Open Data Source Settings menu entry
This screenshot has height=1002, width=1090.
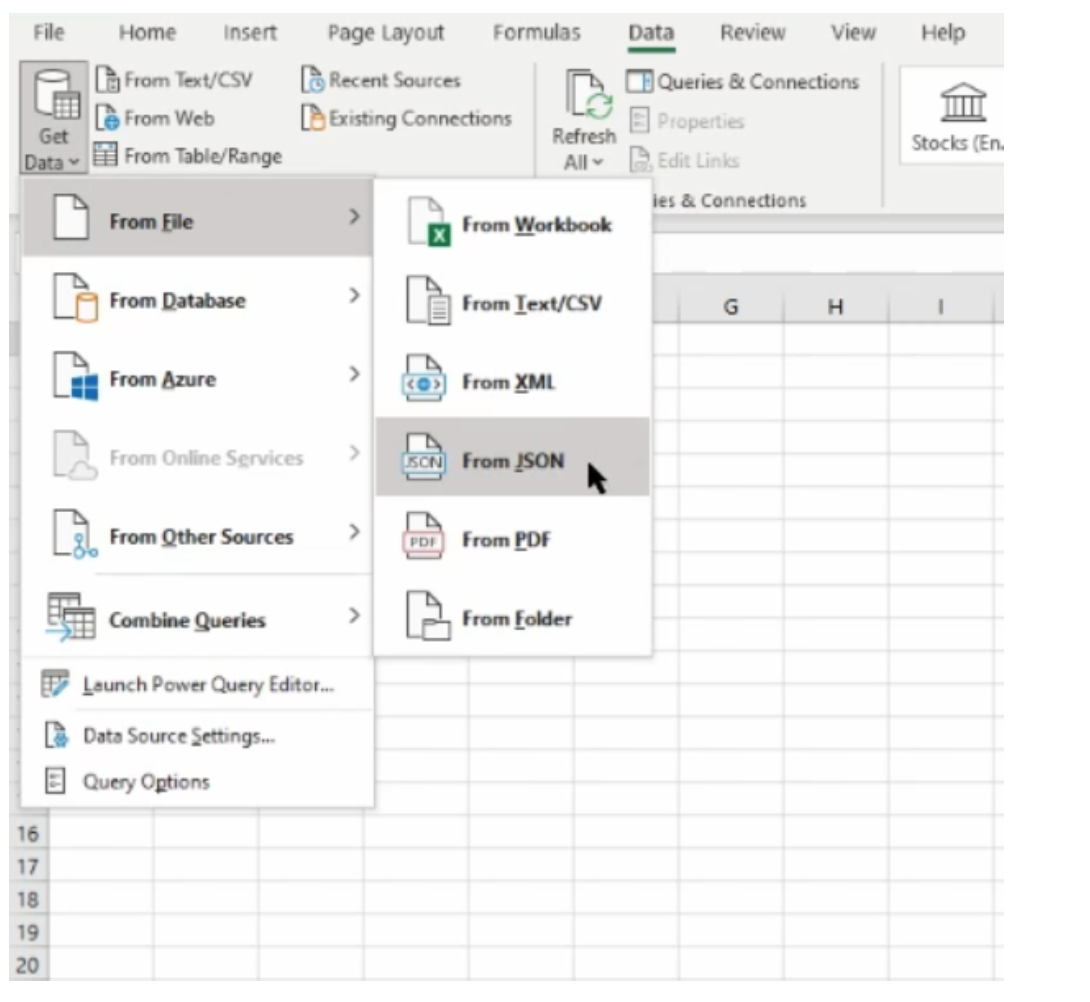pyautogui.click(x=197, y=736)
